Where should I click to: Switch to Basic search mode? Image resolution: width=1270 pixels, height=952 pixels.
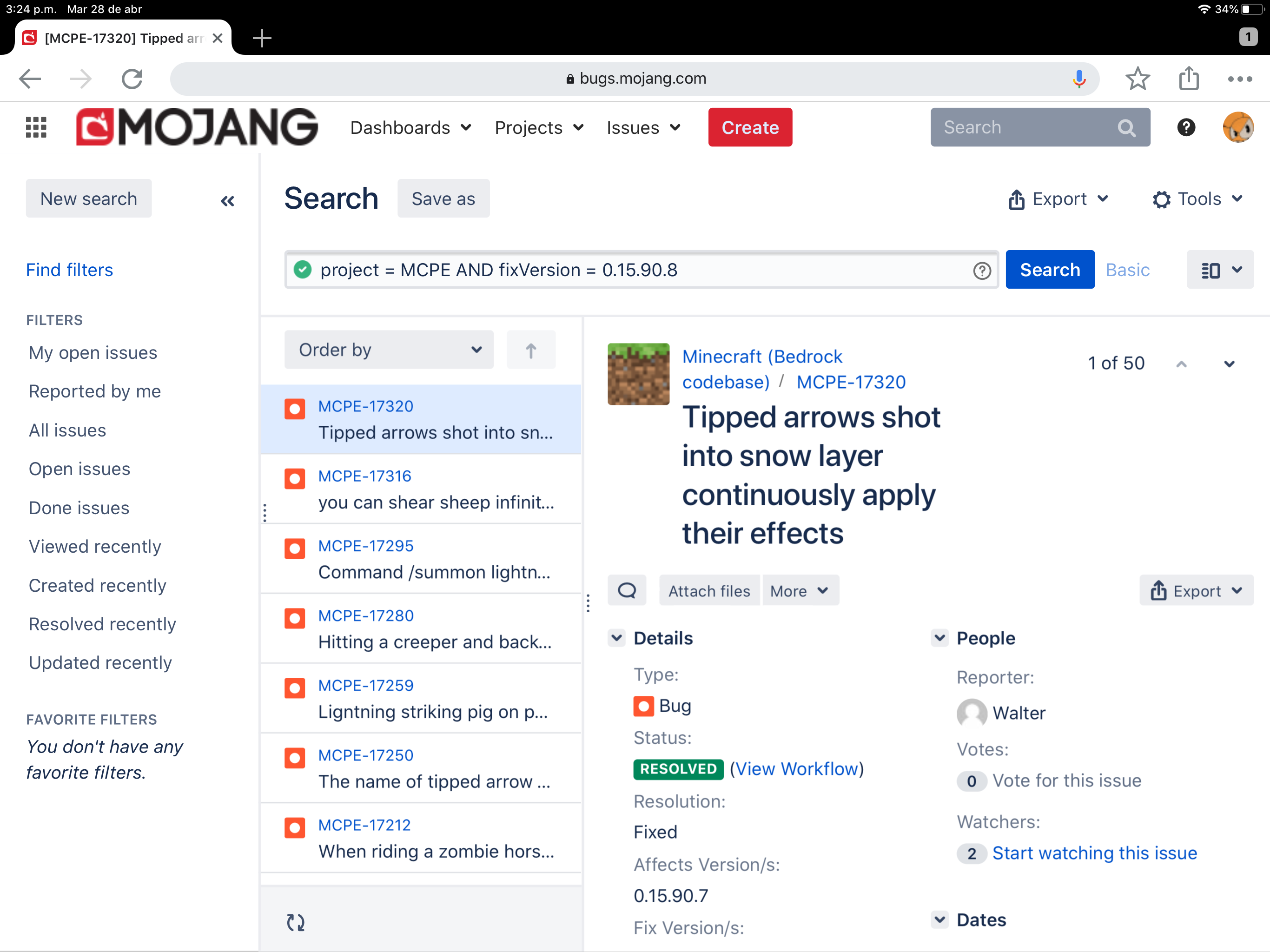pos(1127,270)
